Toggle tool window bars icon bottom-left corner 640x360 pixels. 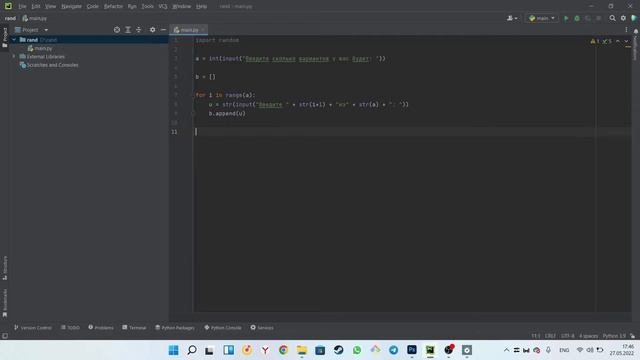click(5, 336)
